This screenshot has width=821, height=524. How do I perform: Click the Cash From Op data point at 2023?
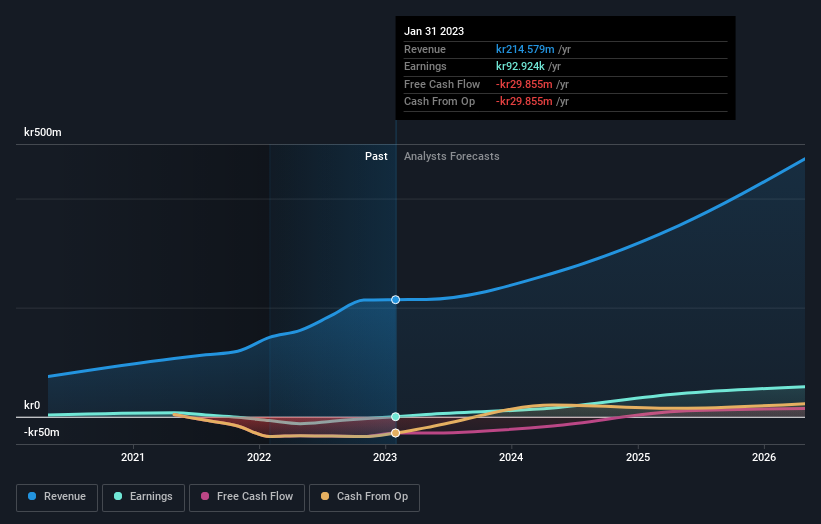click(396, 433)
